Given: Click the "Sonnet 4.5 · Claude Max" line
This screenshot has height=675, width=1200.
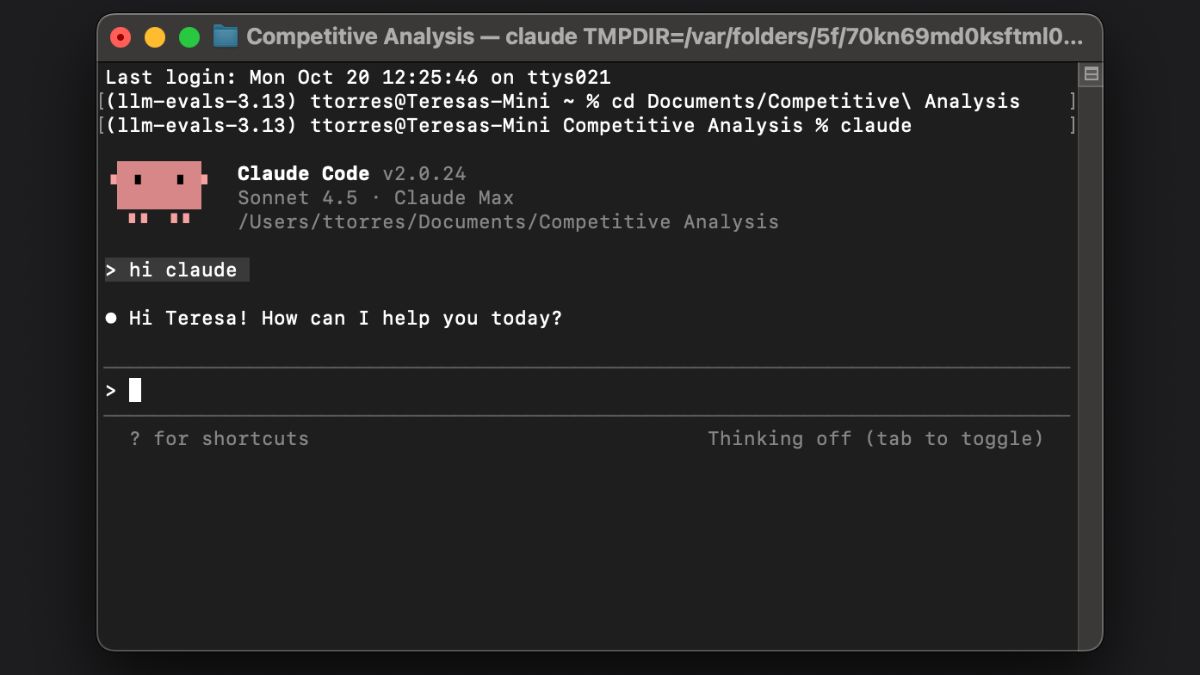Looking at the screenshot, I should [375, 198].
